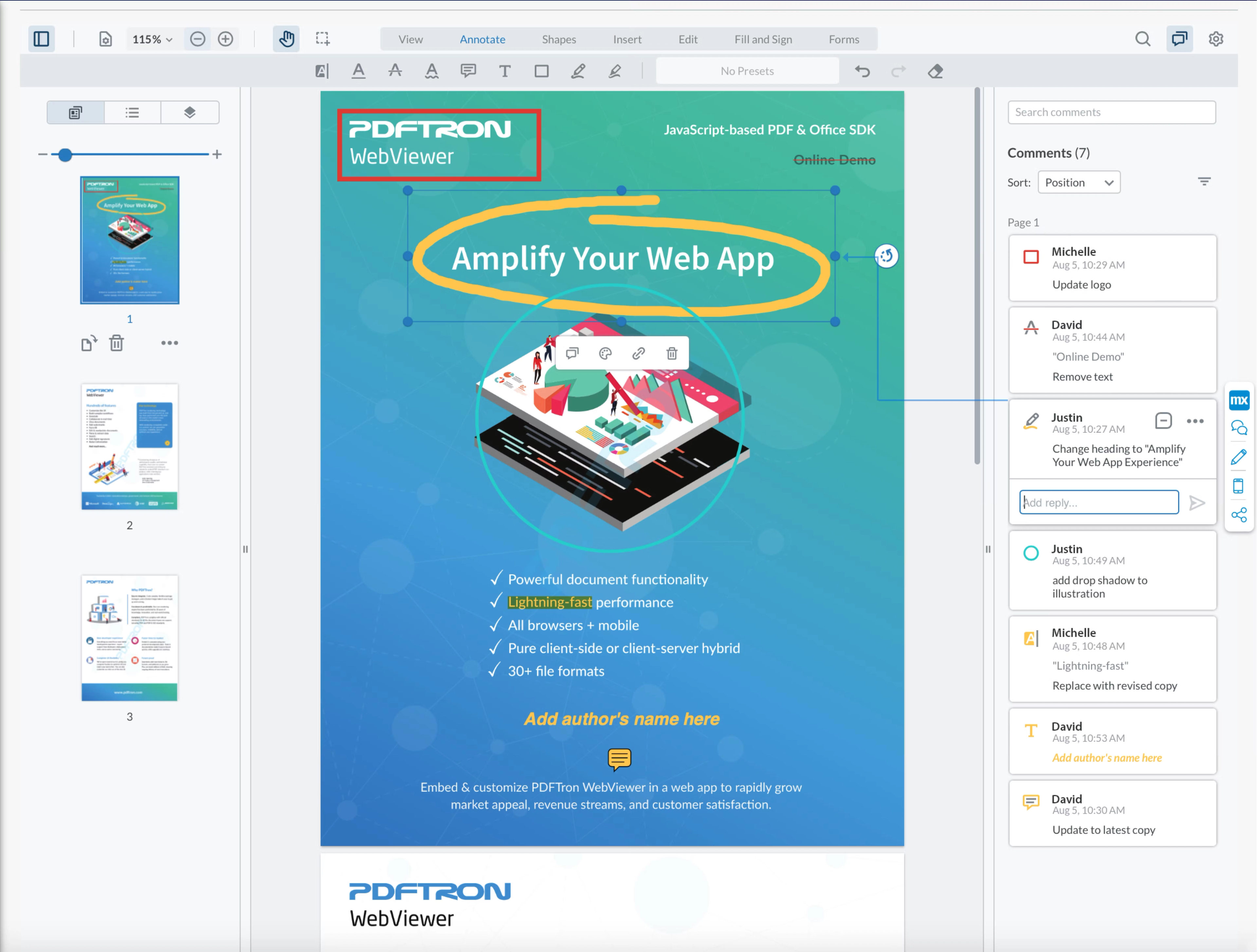
Task: Open more options on Justin's comment
Action: tap(1195, 421)
